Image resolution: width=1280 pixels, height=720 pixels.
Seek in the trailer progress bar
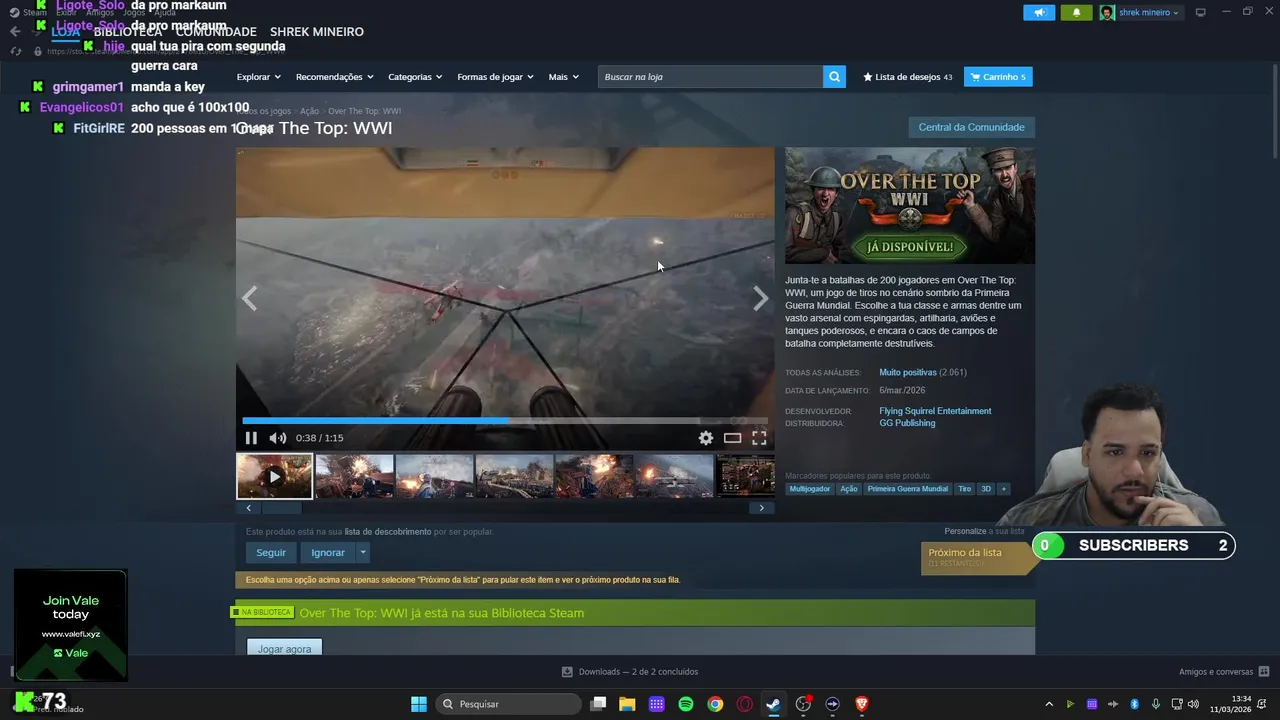tap(505, 421)
